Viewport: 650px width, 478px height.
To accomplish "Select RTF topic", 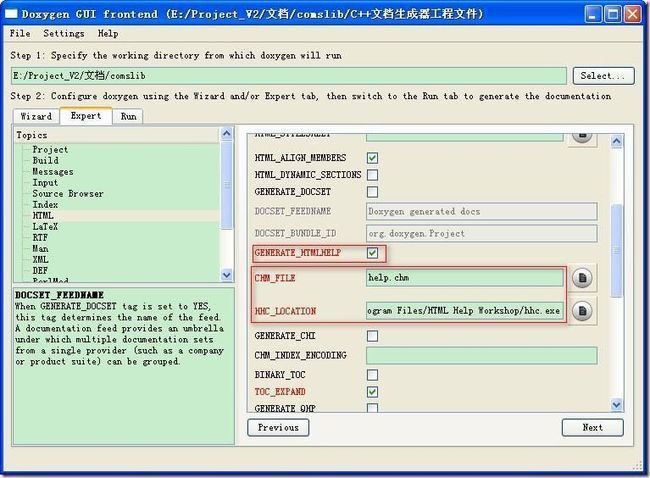I will click(x=40, y=238).
